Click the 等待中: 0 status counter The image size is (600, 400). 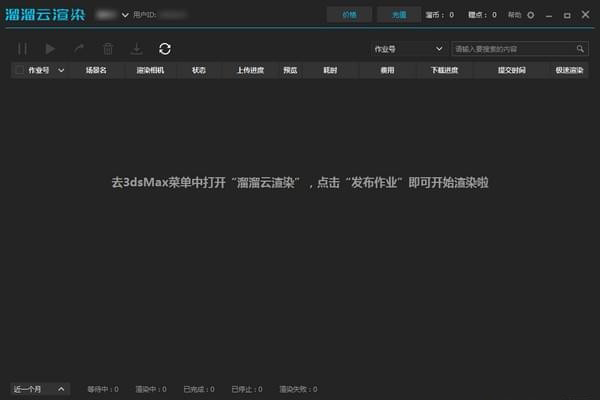[x=103, y=389]
